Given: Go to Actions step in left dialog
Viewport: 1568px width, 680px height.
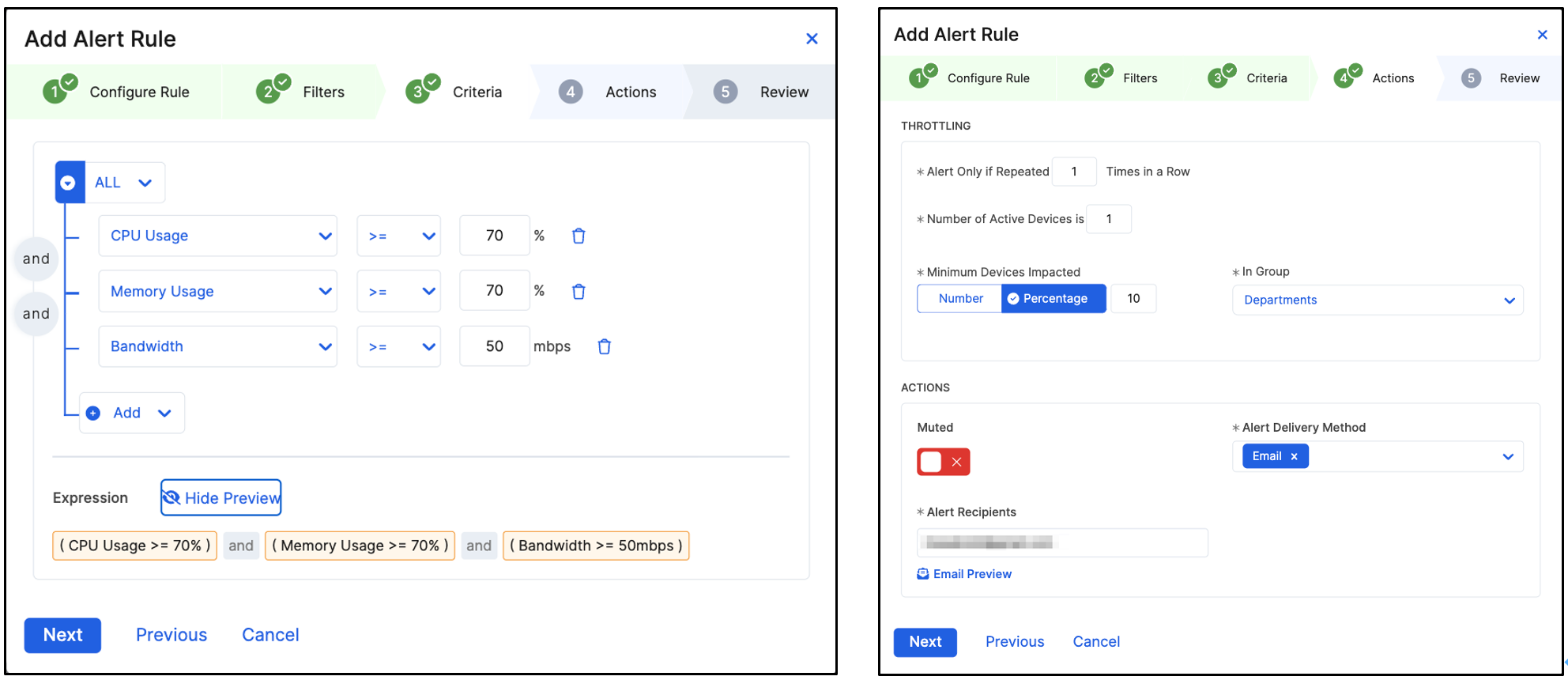Looking at the screenshot, I should [607, 92].
